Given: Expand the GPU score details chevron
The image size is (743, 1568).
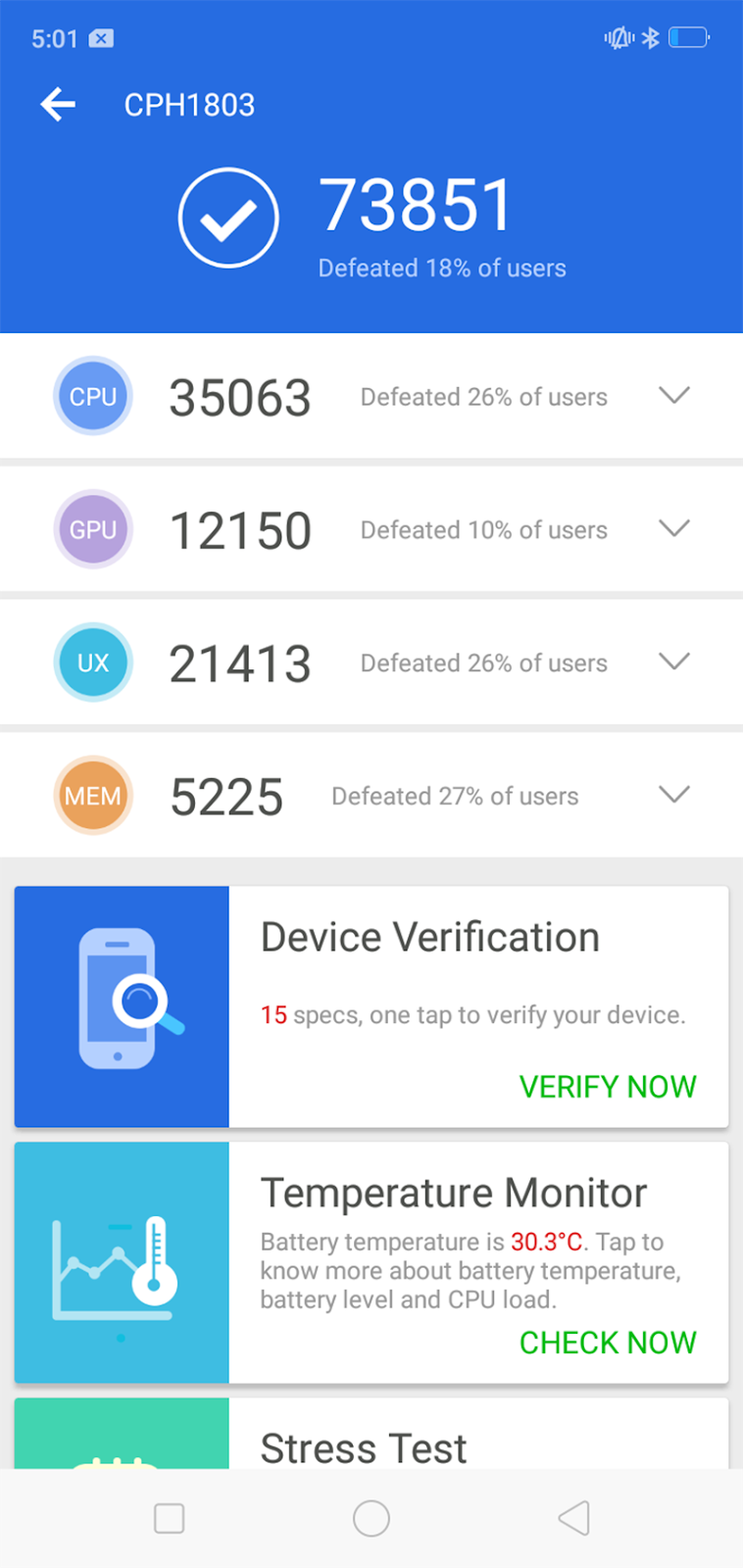Looking at the screenshot, I should click(674, 528).
